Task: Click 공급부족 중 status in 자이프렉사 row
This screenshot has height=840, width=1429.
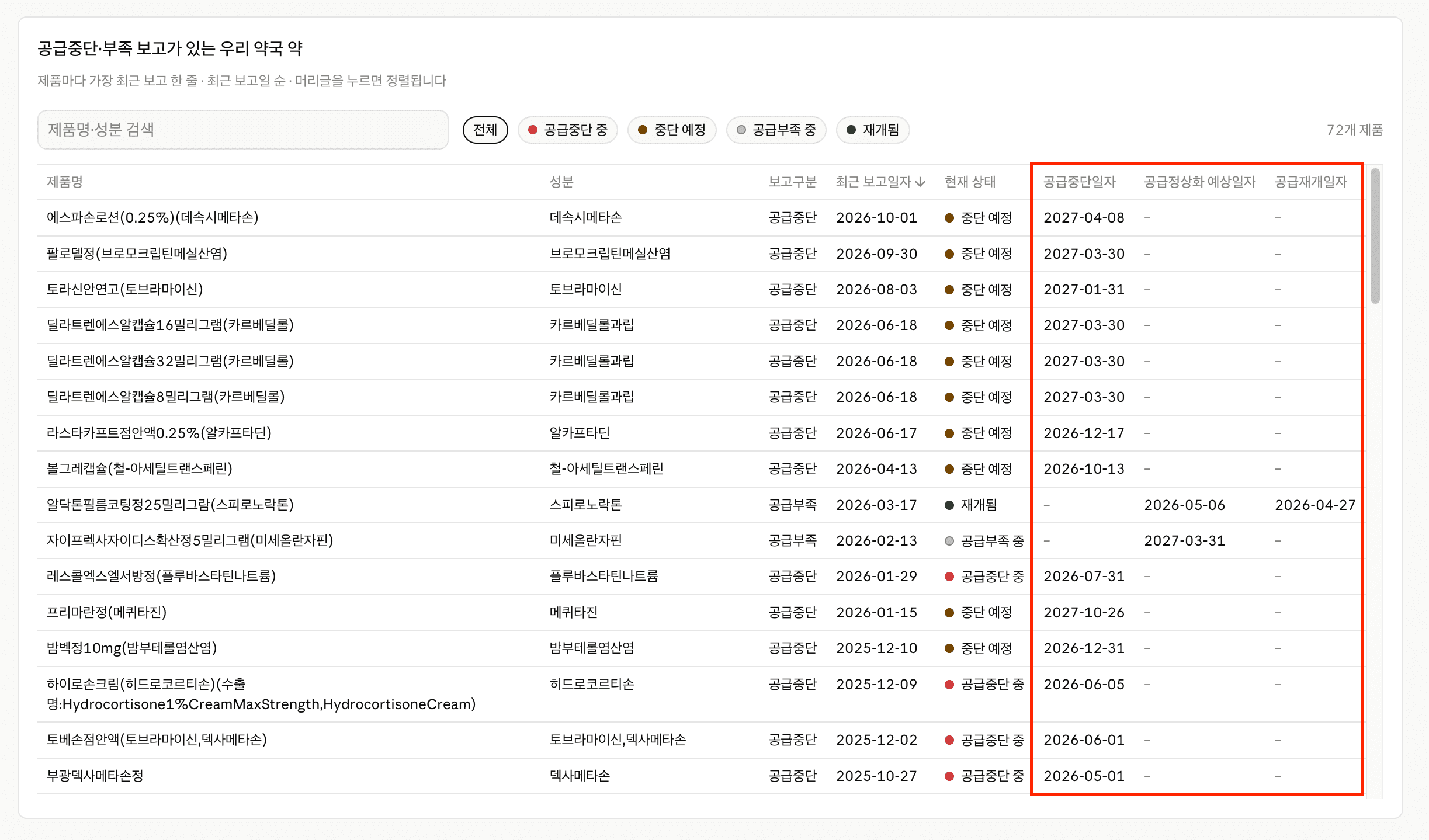Action: tap(984, 541)
